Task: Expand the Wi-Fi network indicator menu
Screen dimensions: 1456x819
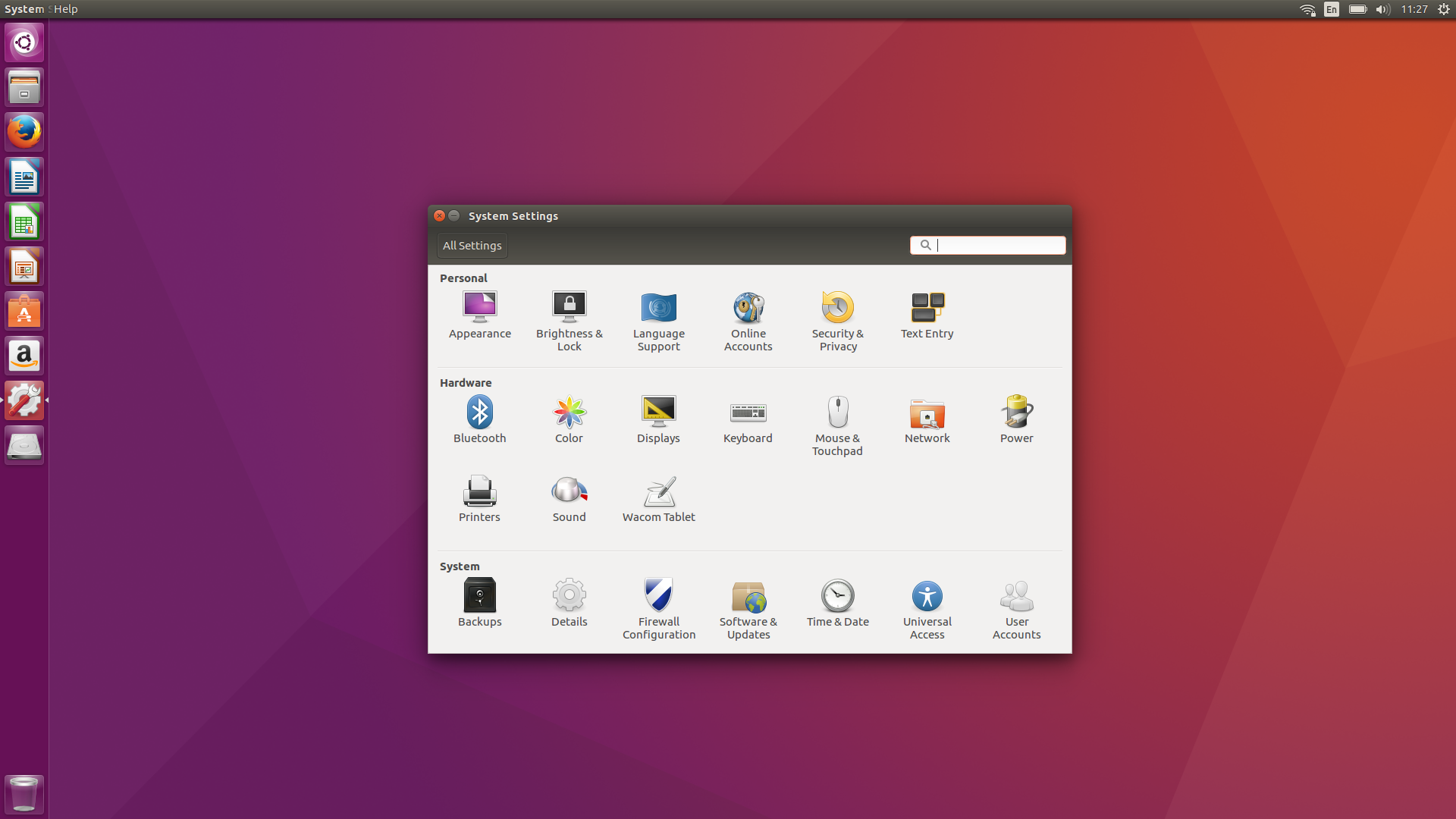Action: 1307,9
